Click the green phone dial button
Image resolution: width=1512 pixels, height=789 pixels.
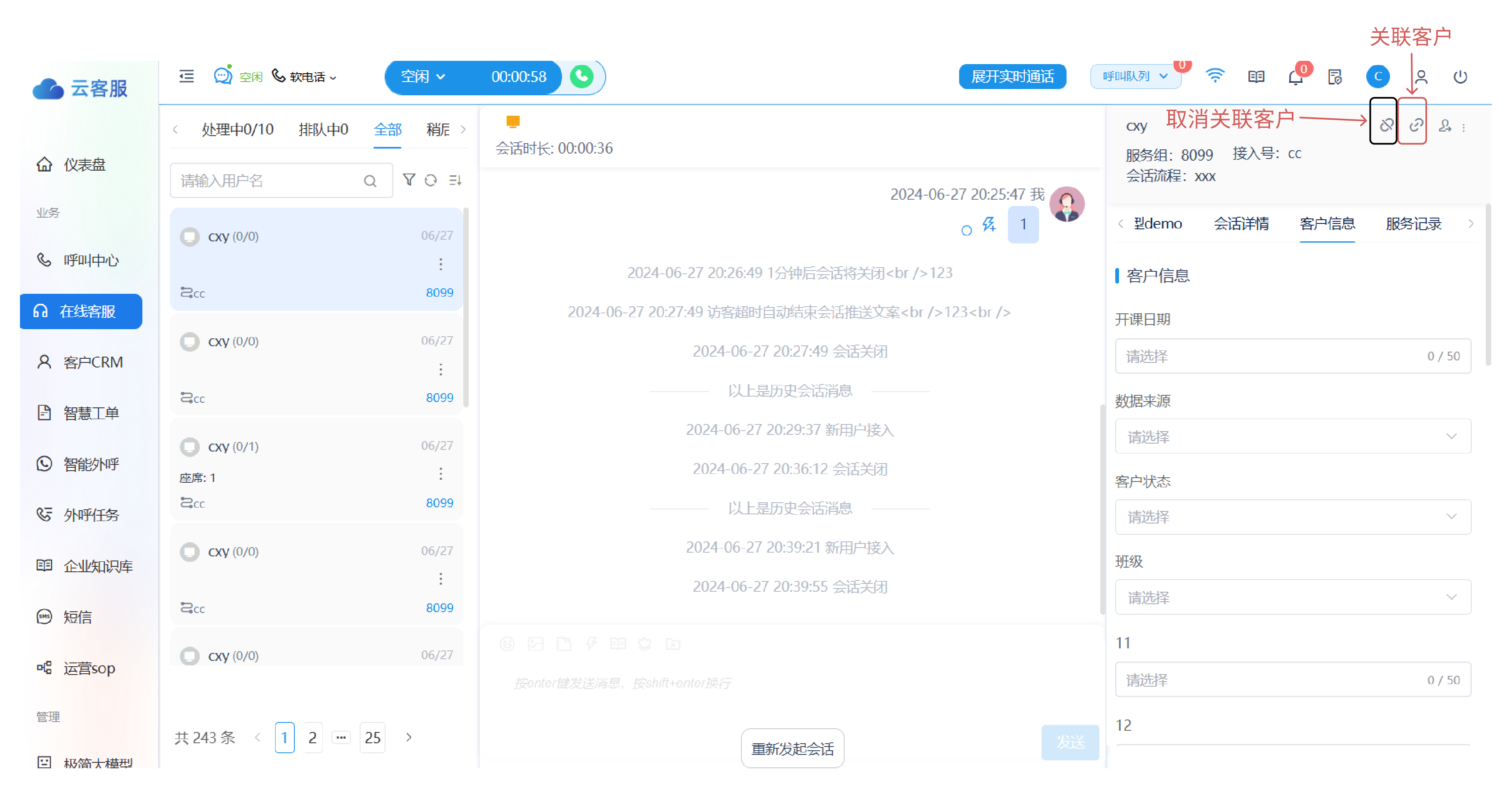point(581,76)
